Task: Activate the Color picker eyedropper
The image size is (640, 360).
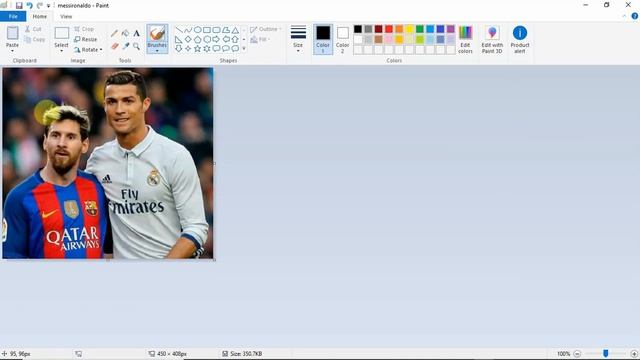Action: coord(125,46)
